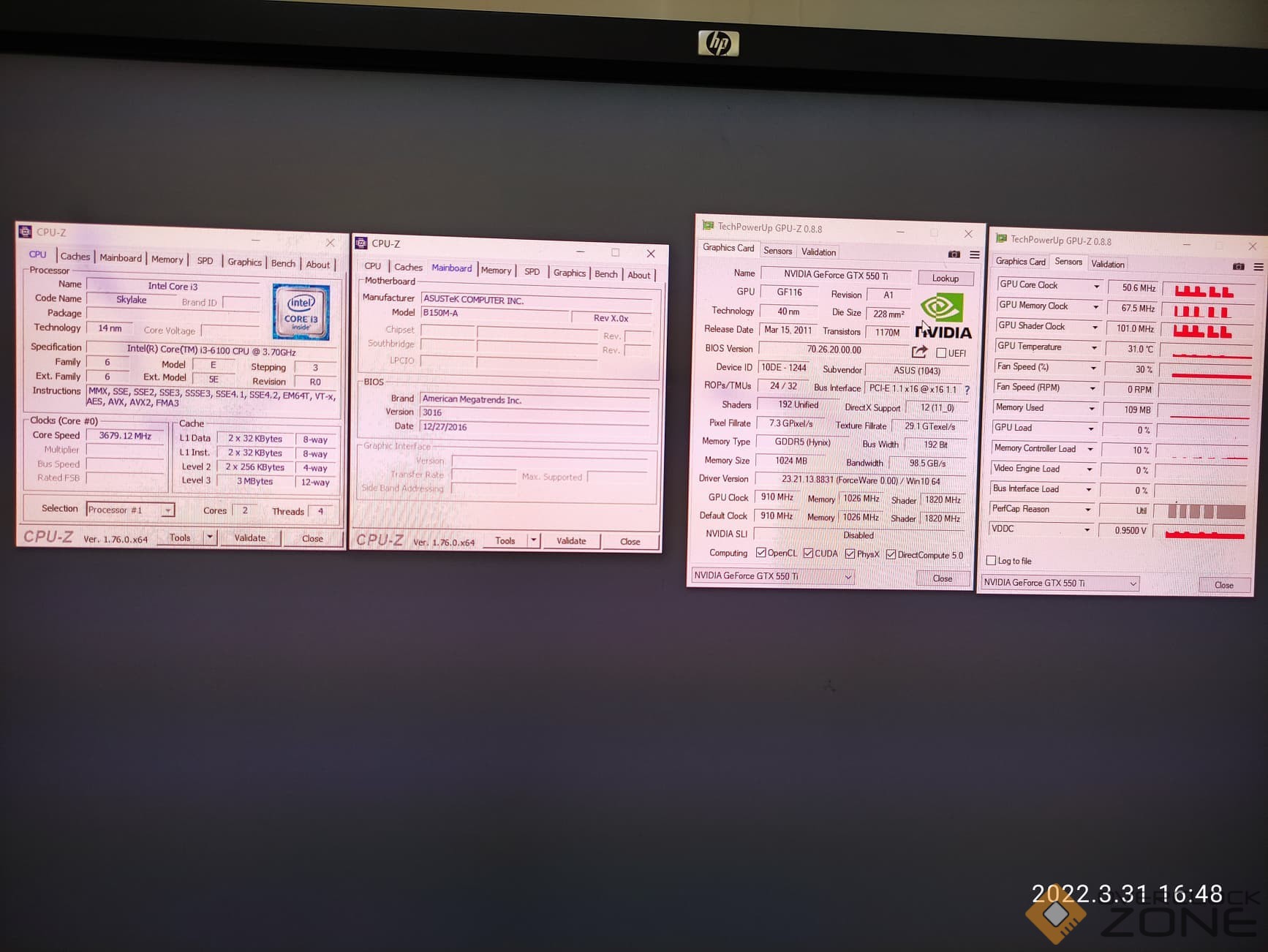Open Tools dropdown arrow in Mainboard CPU-Z
Screen dimensions: 1268x952
tap(534, 540)
